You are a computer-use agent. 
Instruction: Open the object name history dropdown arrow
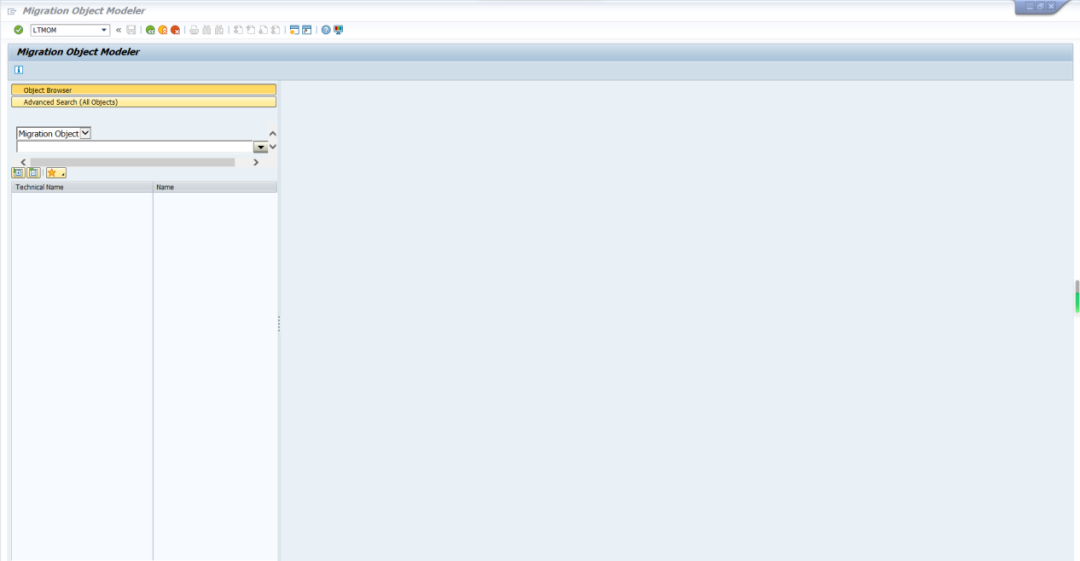pos(260,147)
